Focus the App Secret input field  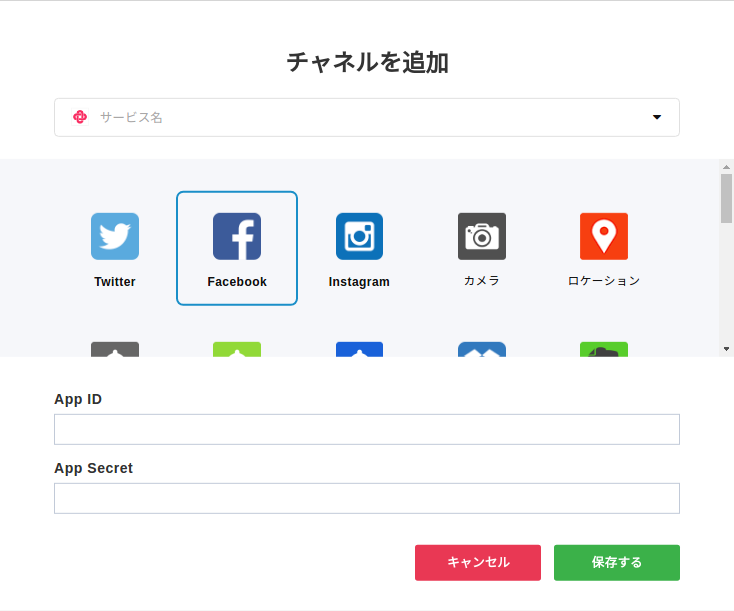tap(367, 498)
